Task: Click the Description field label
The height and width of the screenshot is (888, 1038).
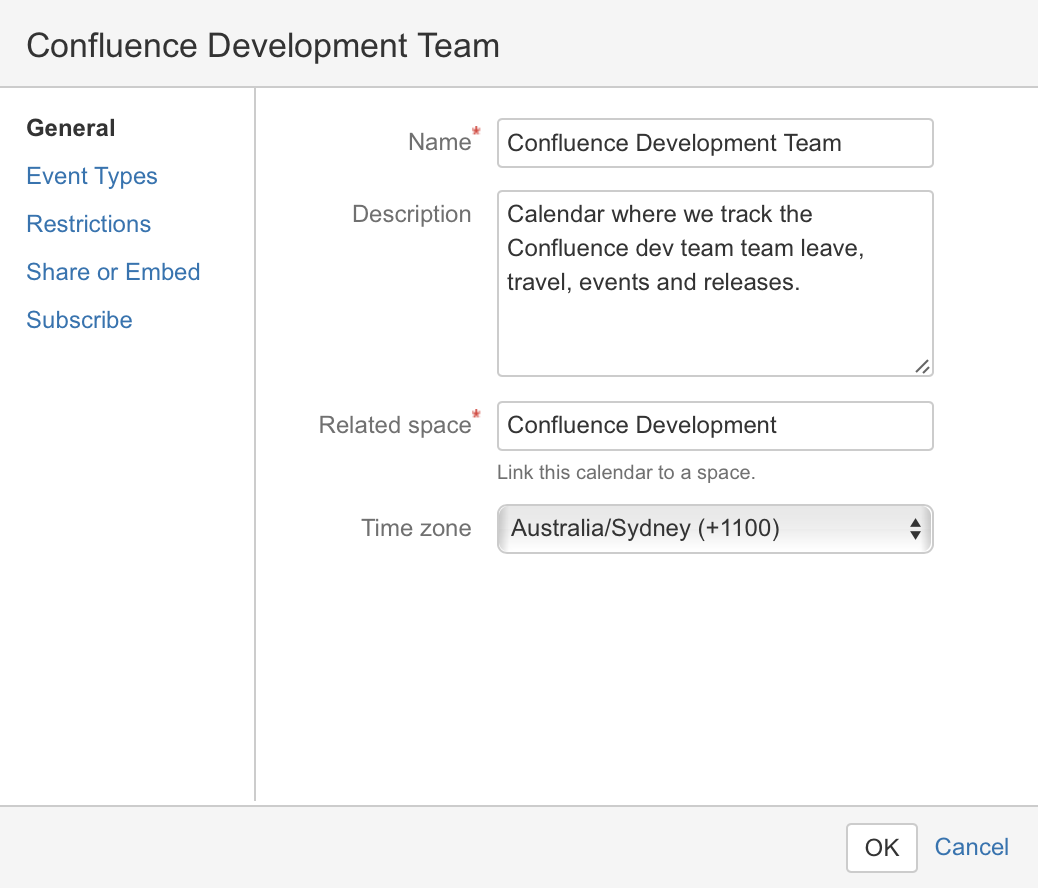Action: [411, 214]
